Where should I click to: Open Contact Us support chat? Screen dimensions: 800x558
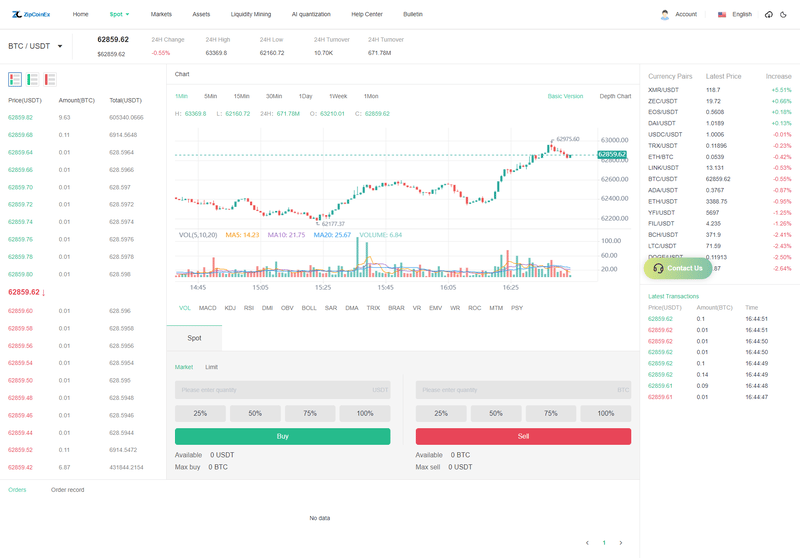coord(678,268)
